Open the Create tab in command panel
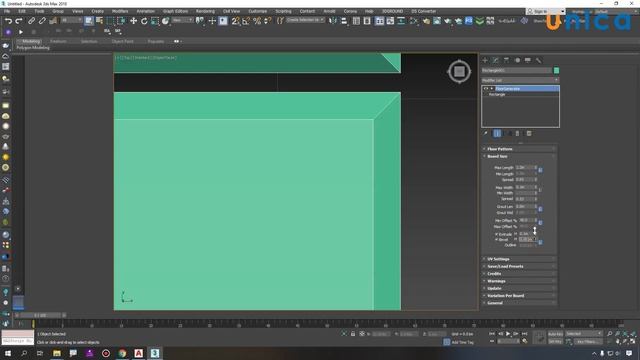 [485, 60]
